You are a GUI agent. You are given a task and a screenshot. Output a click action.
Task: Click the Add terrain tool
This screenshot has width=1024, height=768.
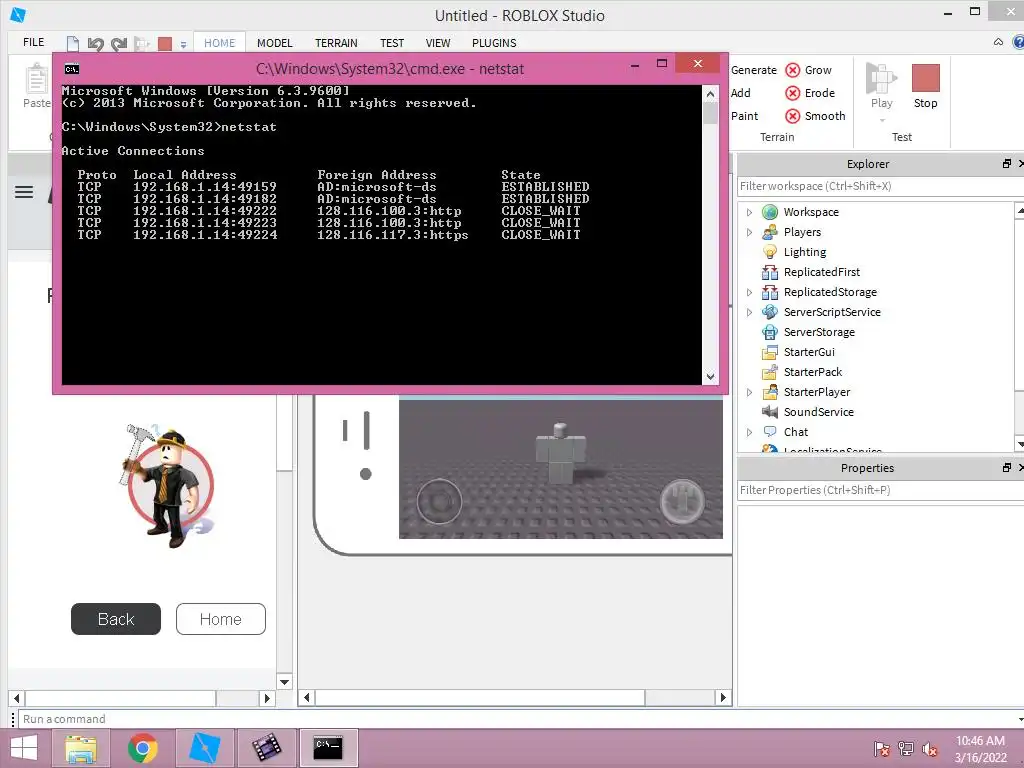pyautogui.click(x=741, y=93)
